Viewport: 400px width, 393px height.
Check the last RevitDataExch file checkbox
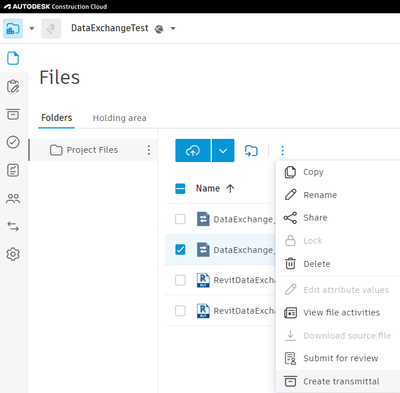(180, 311)
